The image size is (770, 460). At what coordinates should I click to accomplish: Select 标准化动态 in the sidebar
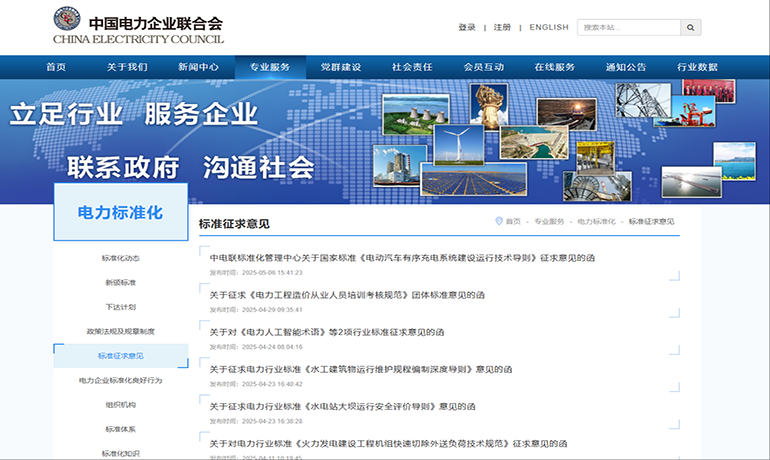click(121, 258)
